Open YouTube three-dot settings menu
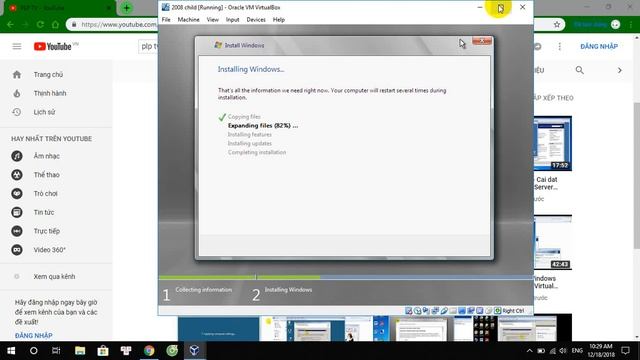Image resolution: width=640 pixels, height=360 pixels. point(560,47)
